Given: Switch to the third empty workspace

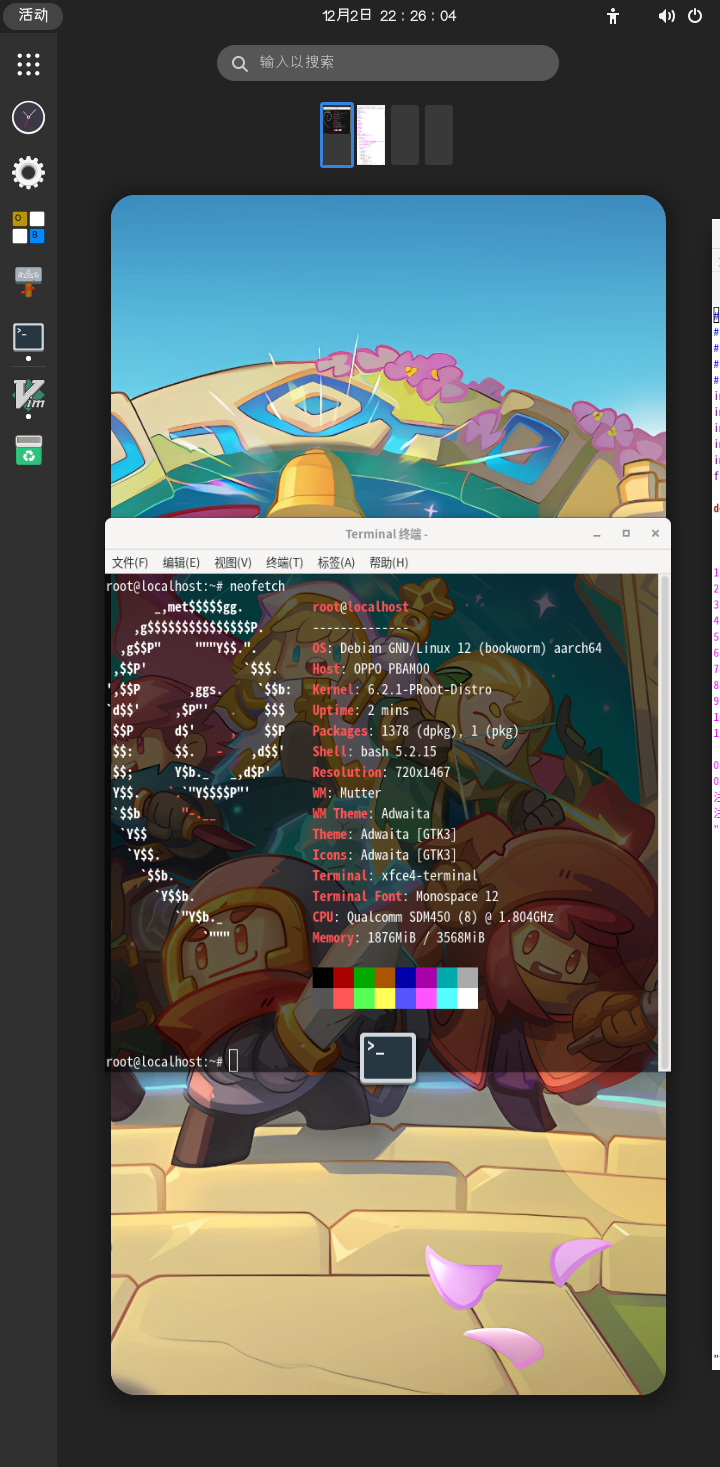Looking at the screenshot, I should point(405,135).
